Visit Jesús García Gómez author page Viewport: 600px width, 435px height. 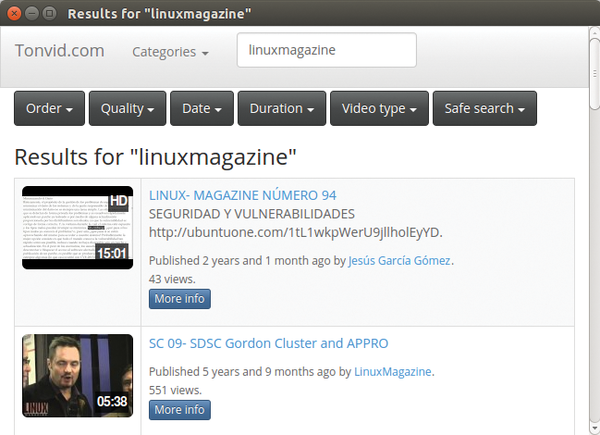click(399, 261)
